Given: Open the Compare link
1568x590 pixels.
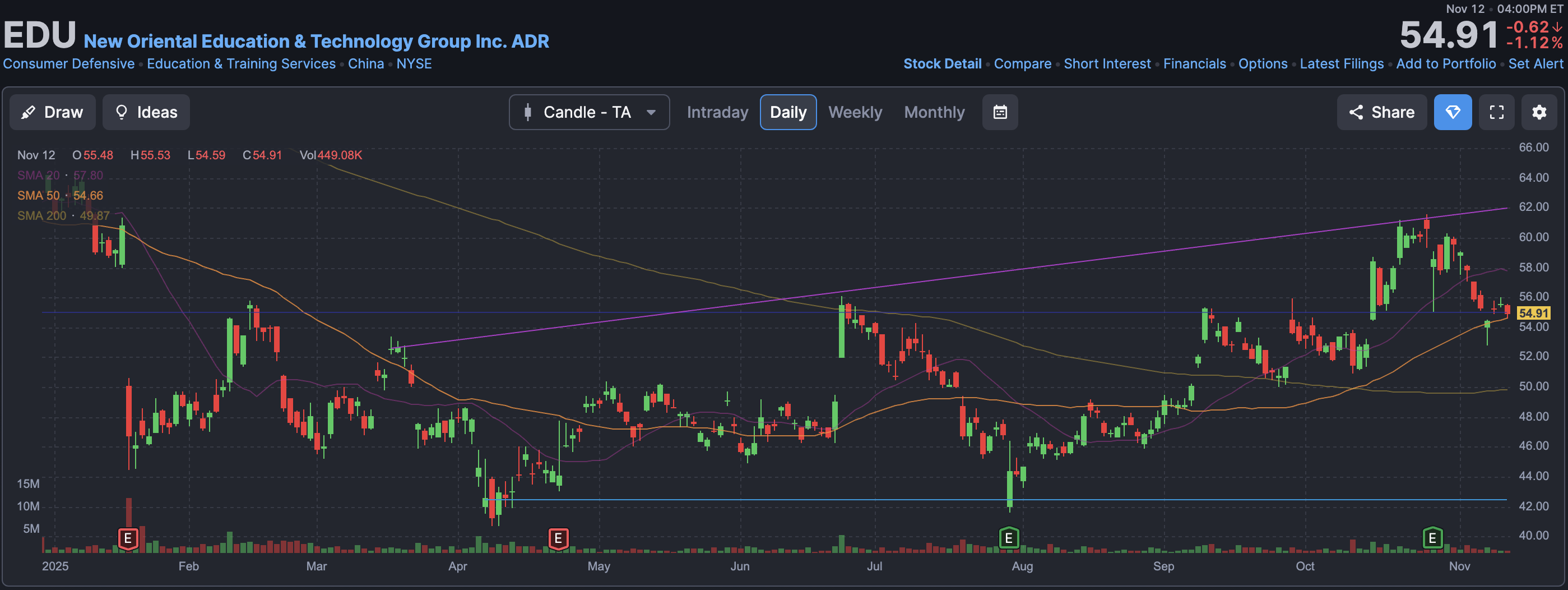Looking at the screenshot, I should pyautogui.click(x=1023, y=64).
